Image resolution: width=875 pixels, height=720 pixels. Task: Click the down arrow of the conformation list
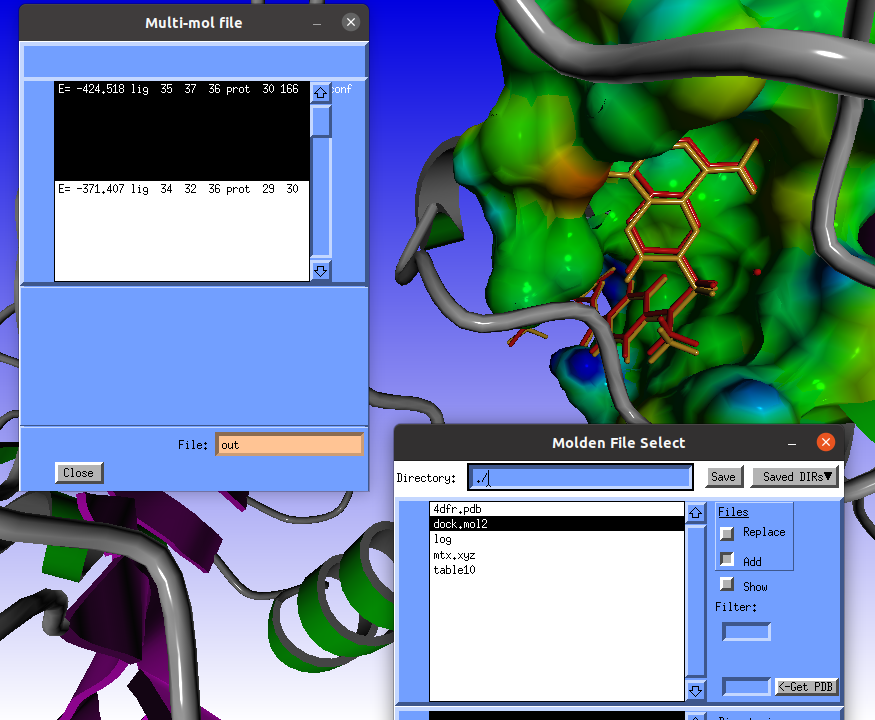(x=320, y=271)
